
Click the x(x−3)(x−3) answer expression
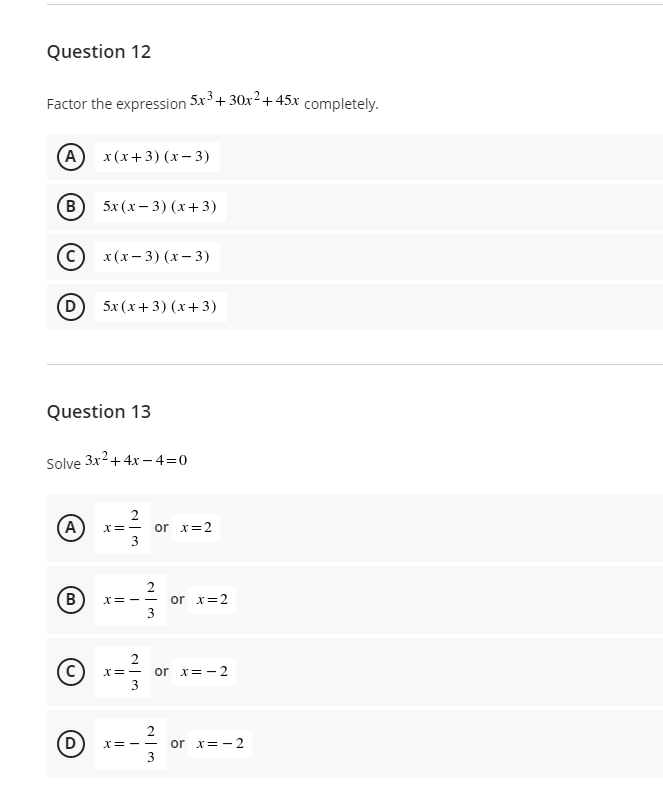(x=157, y=257)
